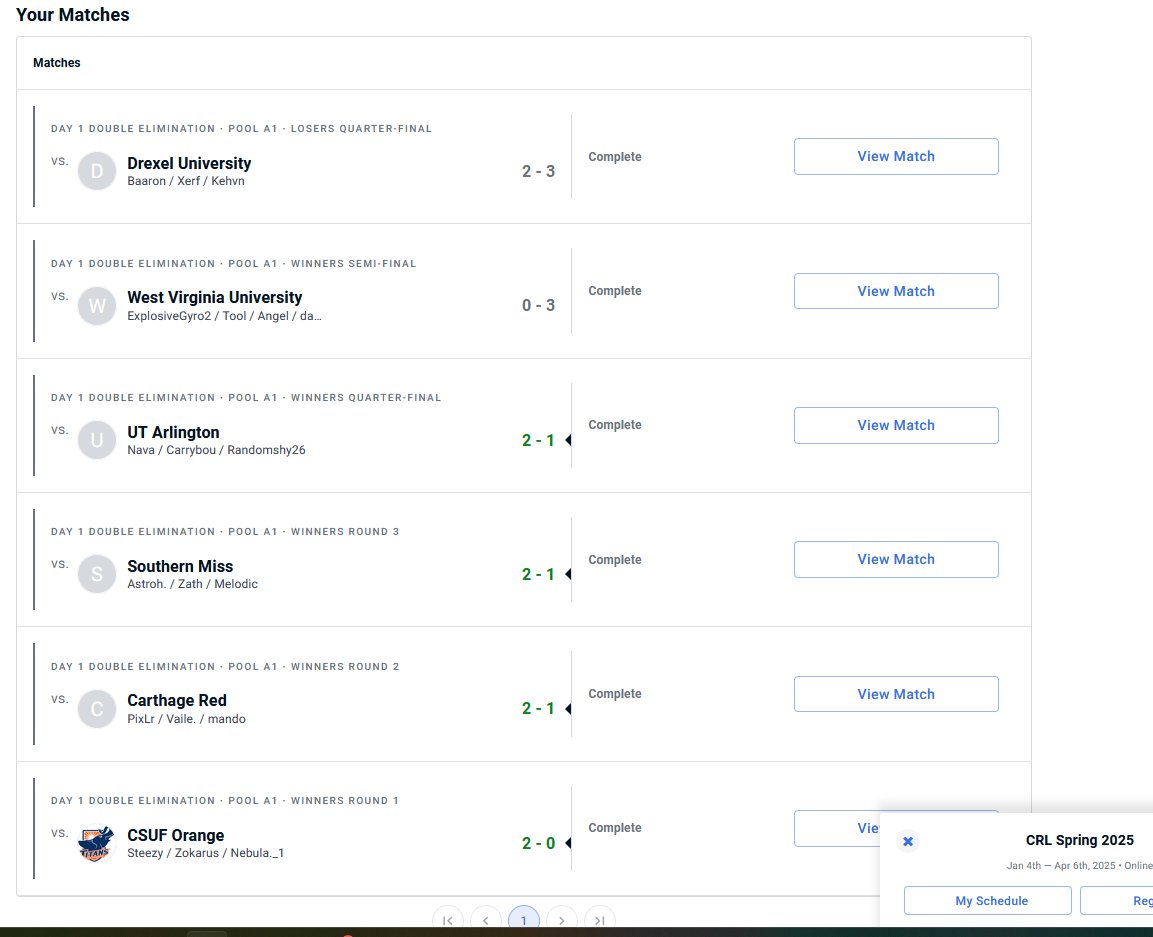Click the 'Your Matches' heading

click(73, 15)
